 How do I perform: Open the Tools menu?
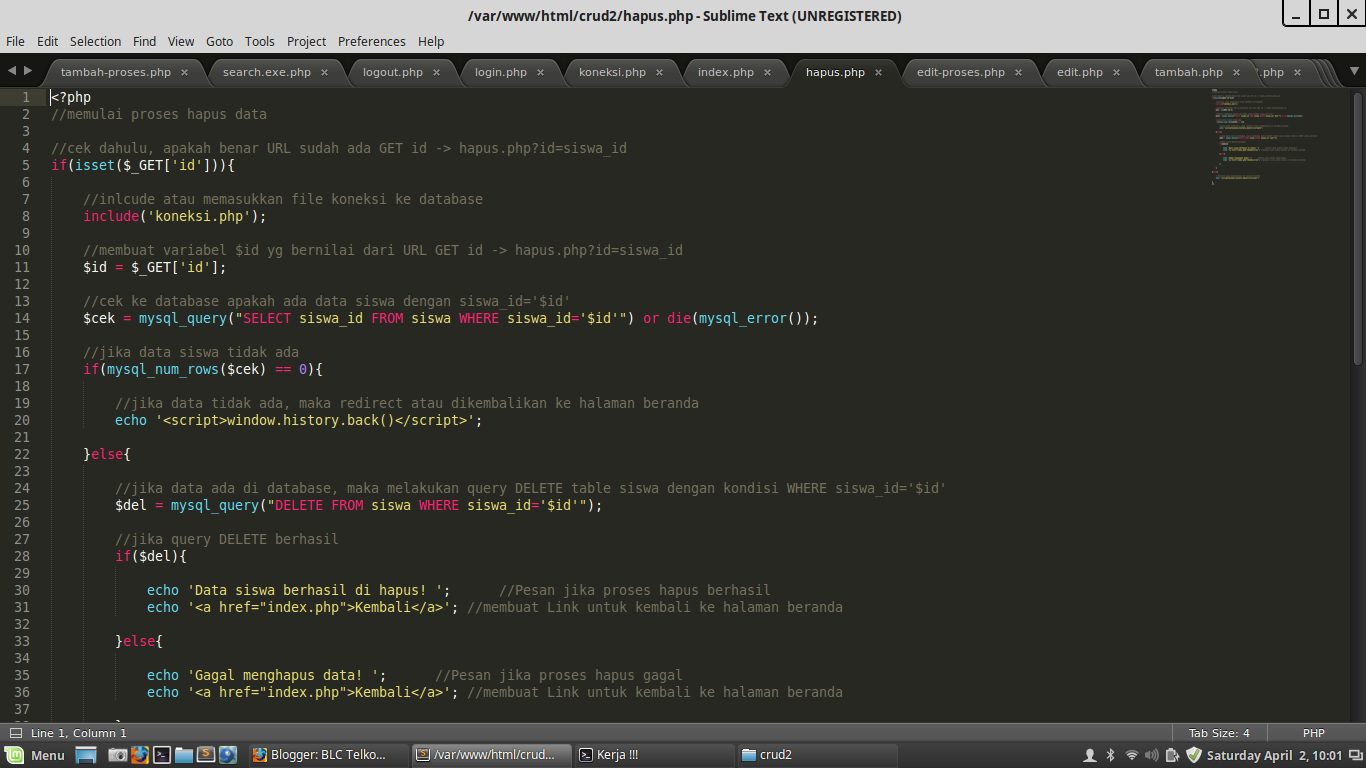tap(260, 41)
